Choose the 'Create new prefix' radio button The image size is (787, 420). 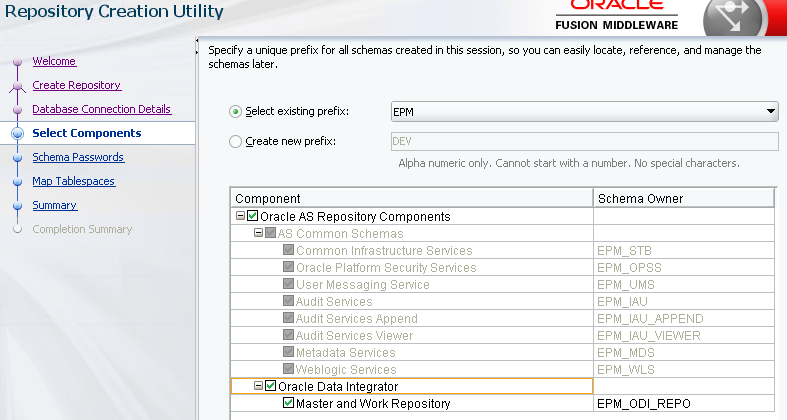pos(235,142)
